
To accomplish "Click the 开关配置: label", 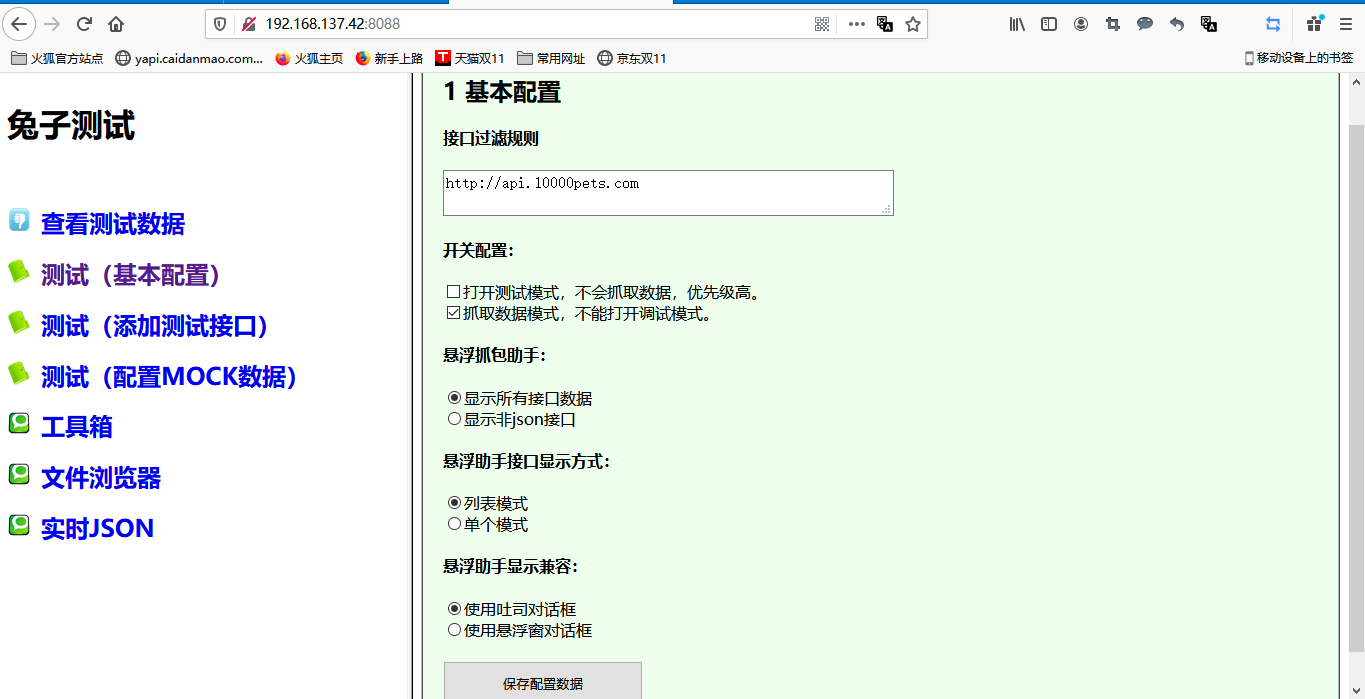I will point(479,250).
